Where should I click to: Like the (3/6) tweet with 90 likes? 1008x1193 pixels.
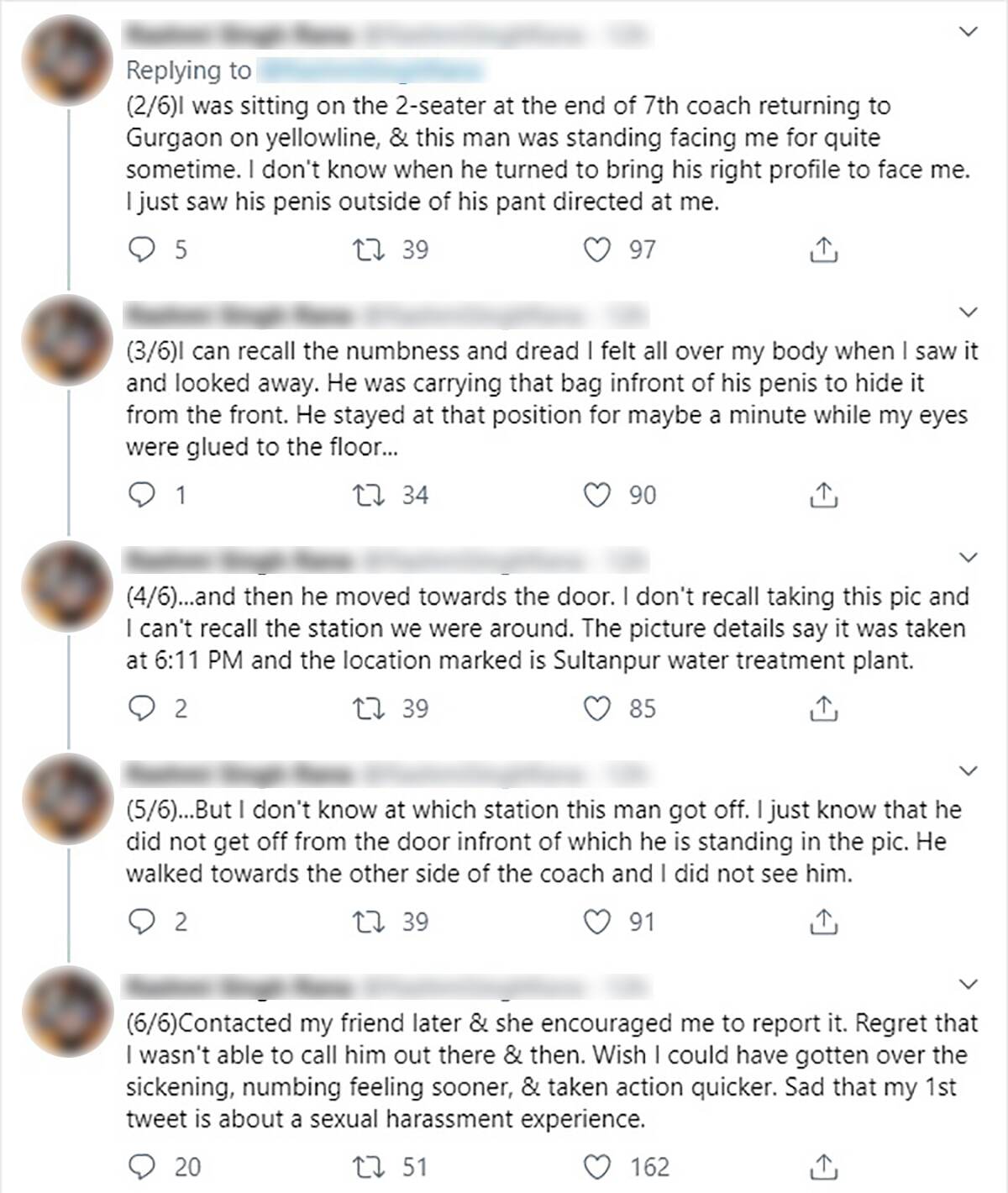point(596,495)
